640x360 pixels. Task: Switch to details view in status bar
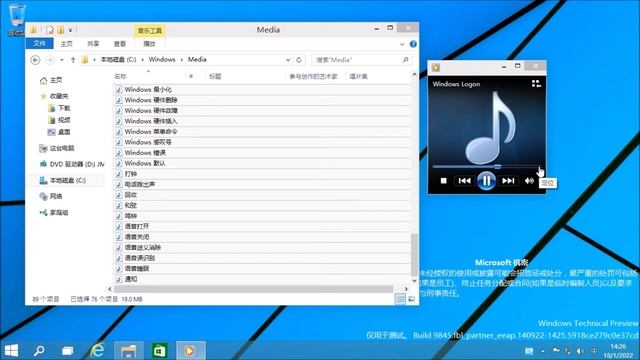pos(400,299)
